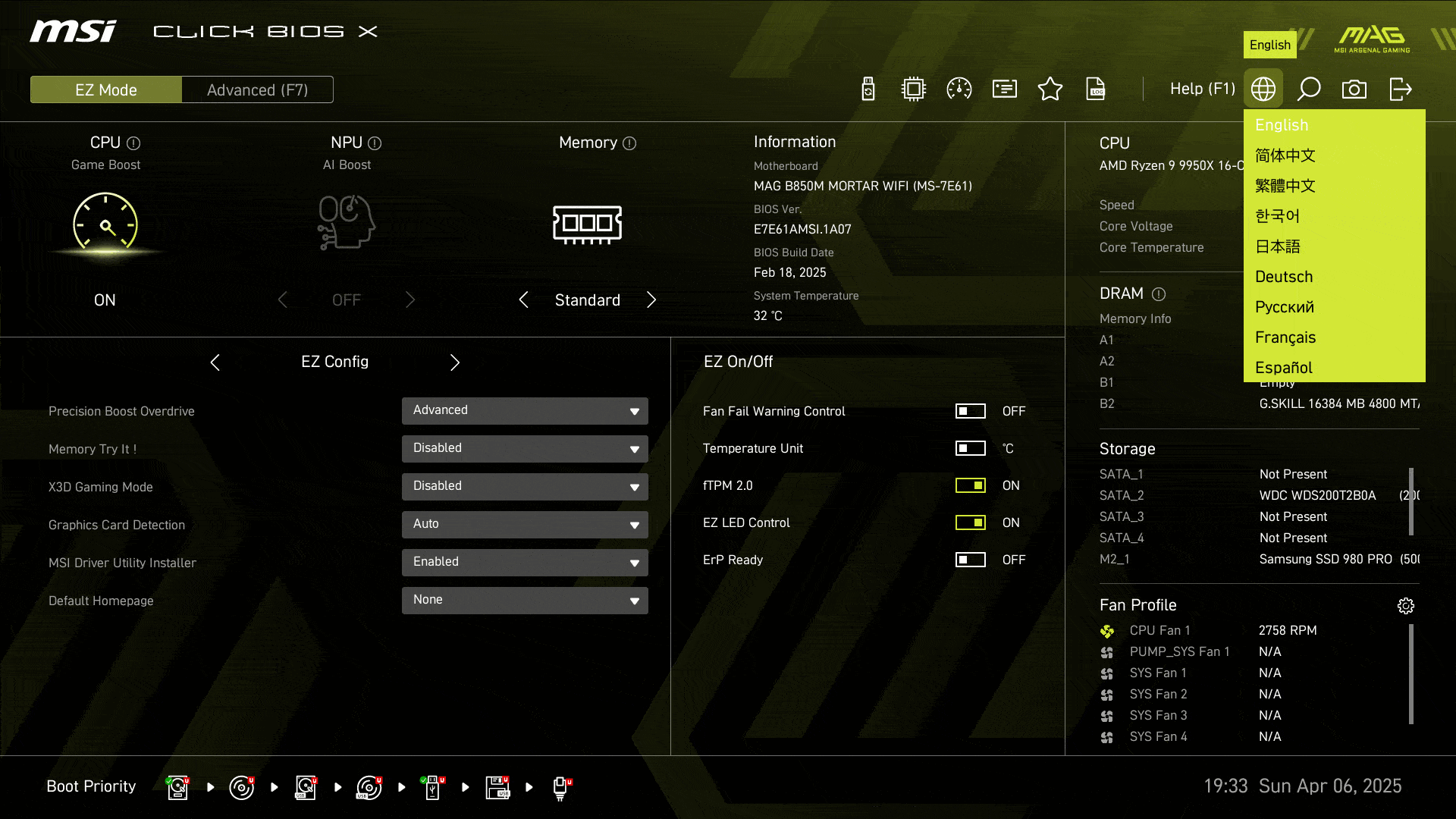Image resolution: width=1456 pixels, height=819 pixels.
Task: Select 한국어 language option
Action: [x=1335, y=216]
